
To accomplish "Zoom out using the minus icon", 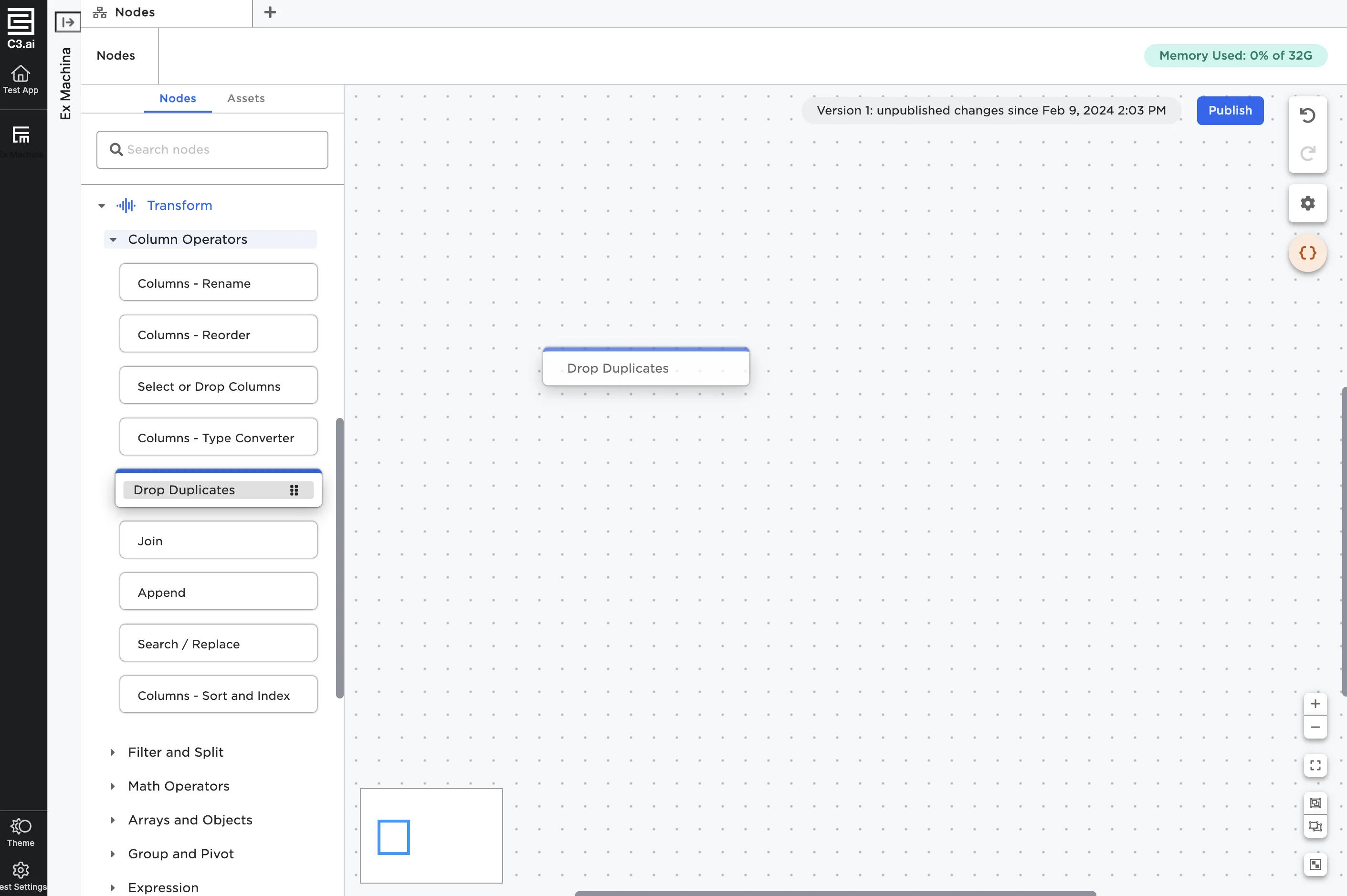I will click(x=1315, y=728).
